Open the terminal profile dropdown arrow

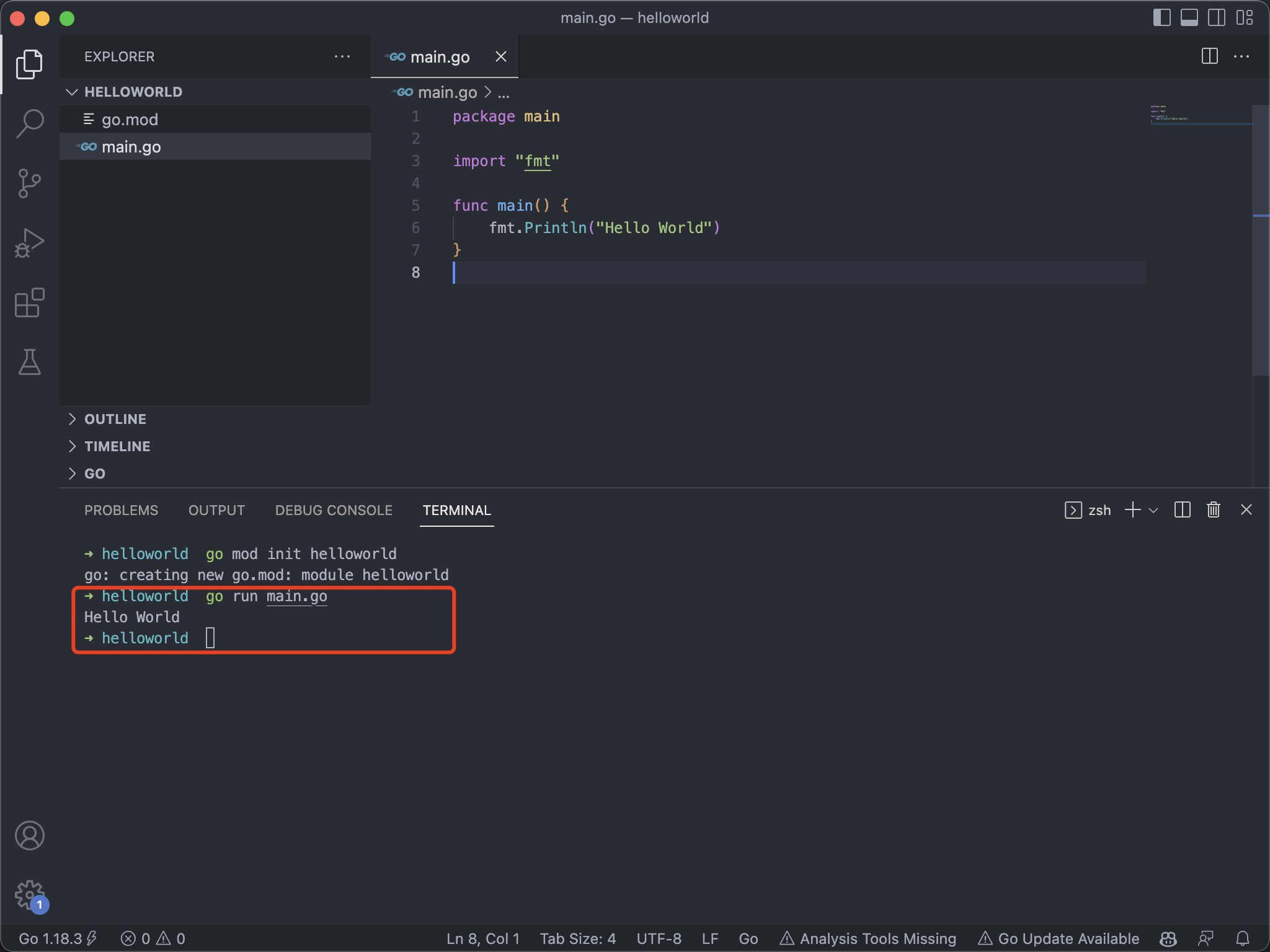[x=1152, y=509]
